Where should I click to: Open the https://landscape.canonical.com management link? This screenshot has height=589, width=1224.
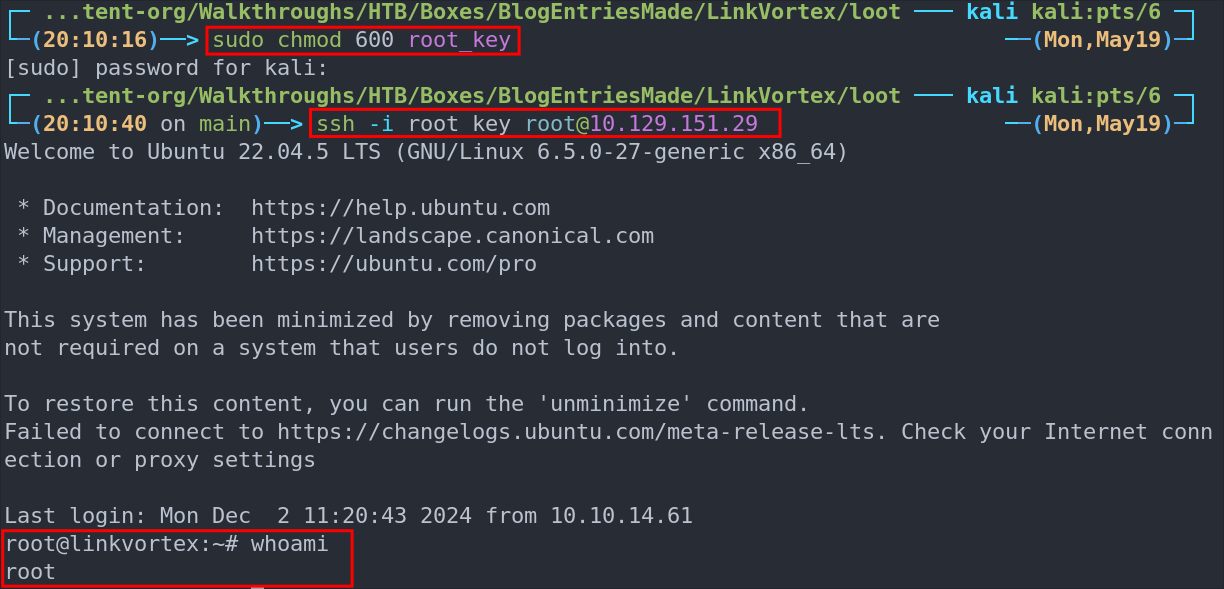[x=452, y=236]
